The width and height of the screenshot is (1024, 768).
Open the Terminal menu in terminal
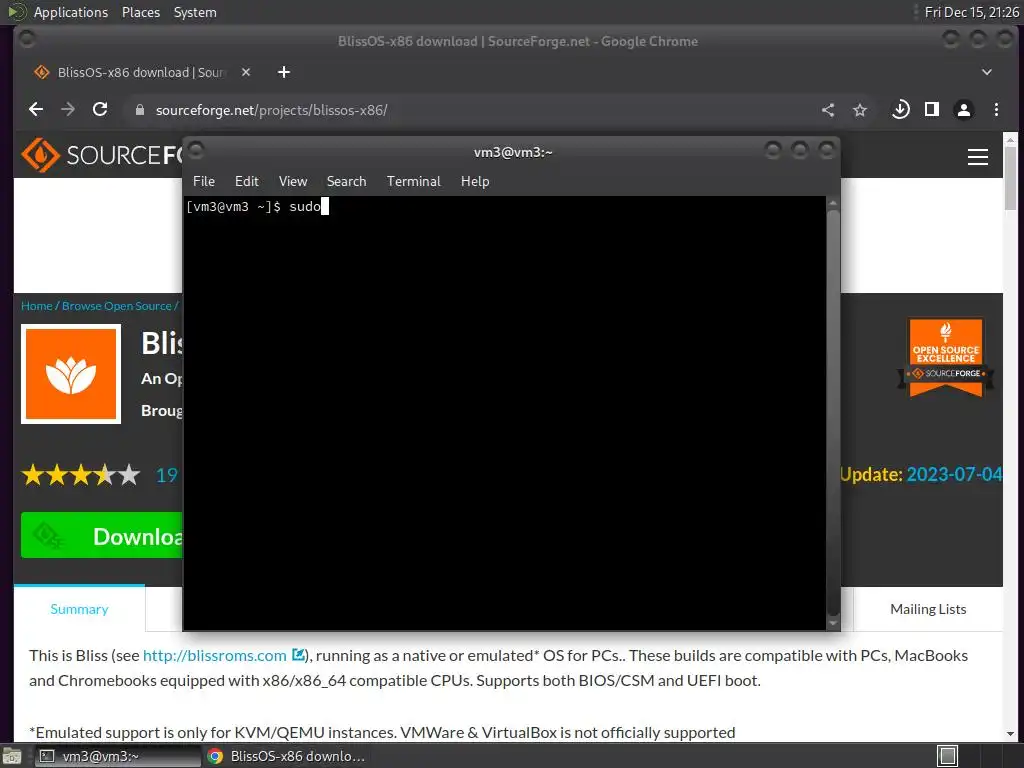[x=413, y=181]
